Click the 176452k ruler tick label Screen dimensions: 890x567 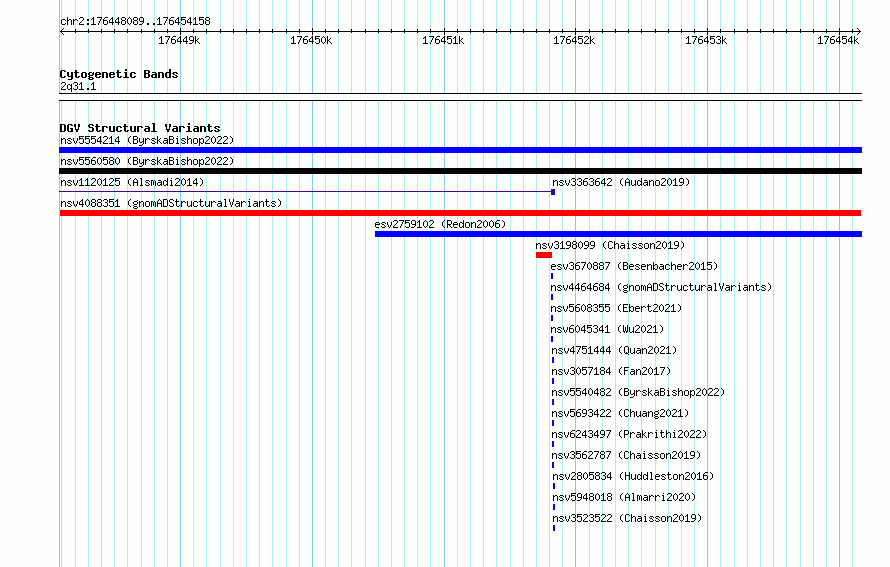click(574, 40)
